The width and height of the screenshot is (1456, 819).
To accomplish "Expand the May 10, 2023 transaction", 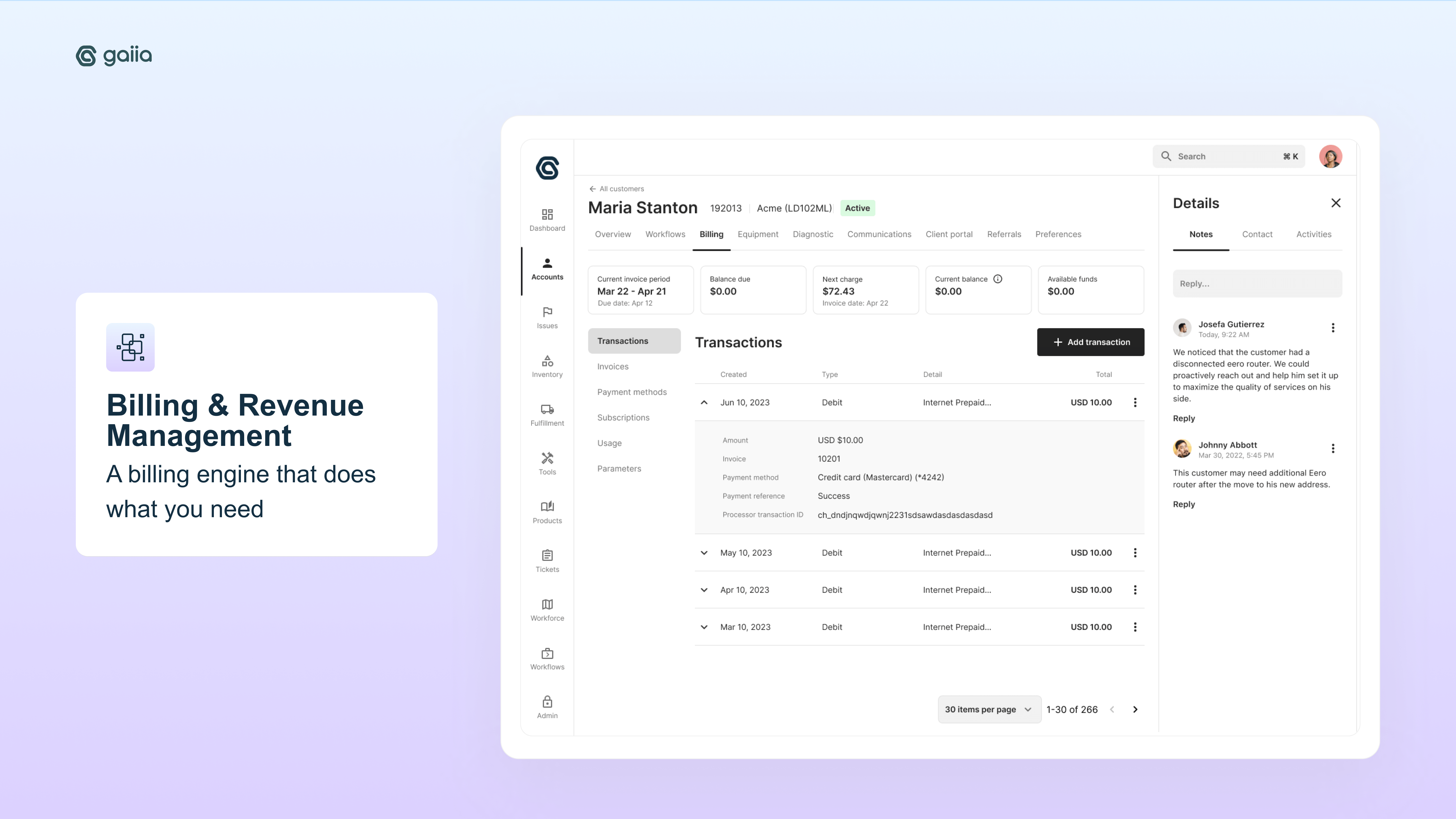I will [704, 553].
